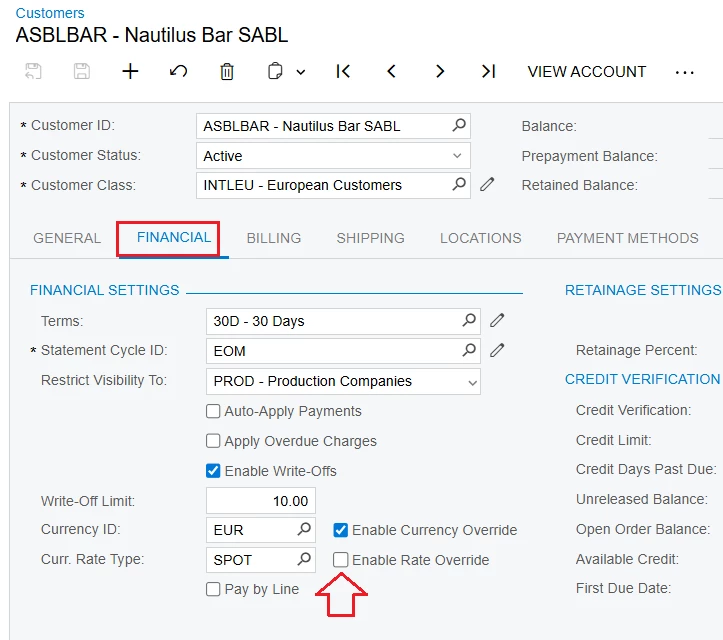
Task: Click the Terms lookup magnifier
Action: 469,320
